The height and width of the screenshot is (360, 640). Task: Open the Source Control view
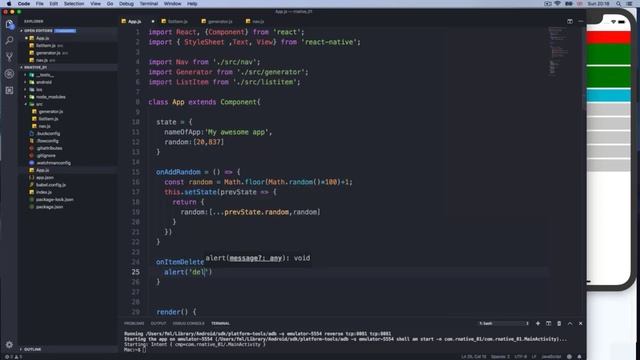(x=9, y=57)
